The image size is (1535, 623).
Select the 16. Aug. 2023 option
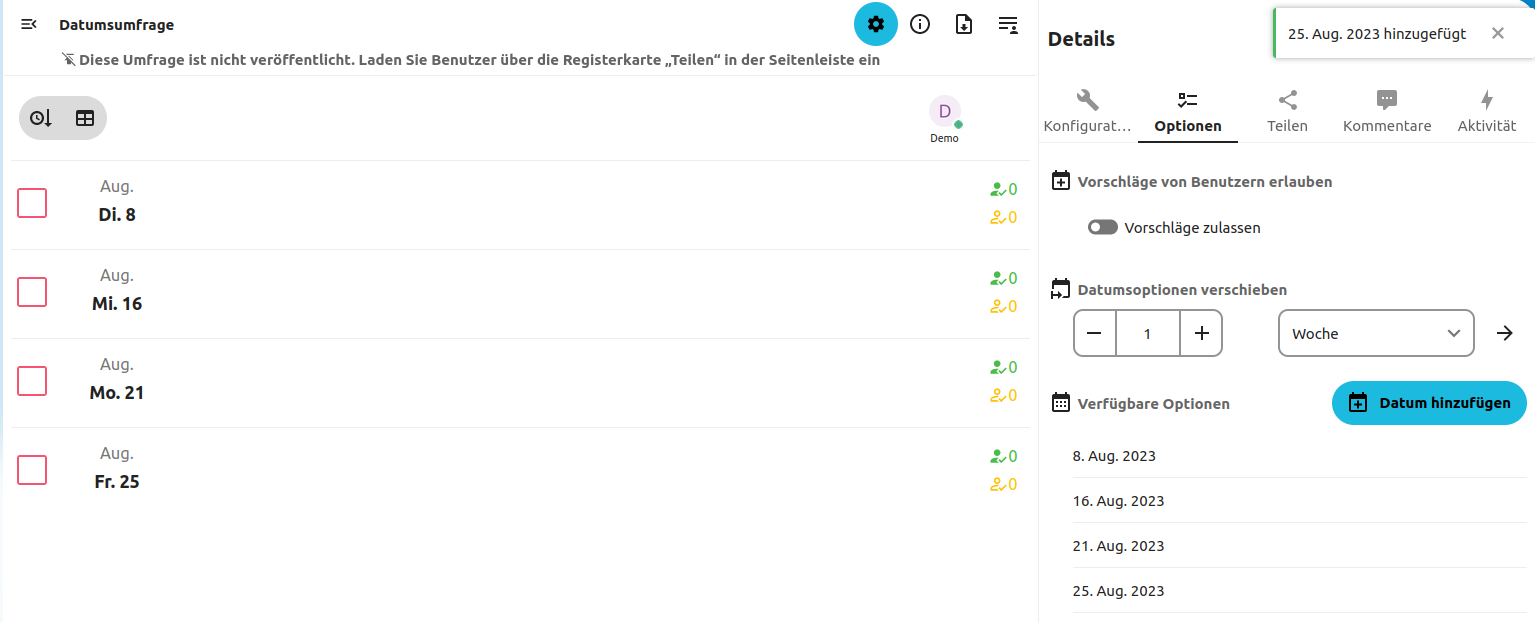(1119, 501)
